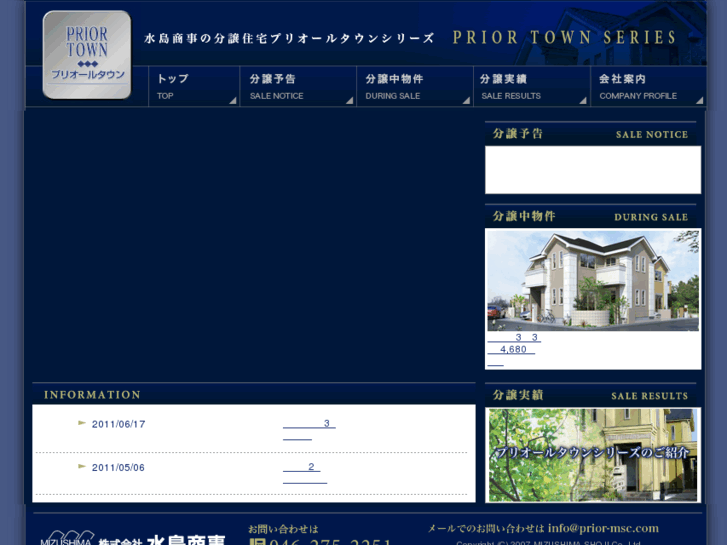Click the property link above 4,680
The width and height of the screenshot is (727, 545).
click(x=514, y=337)
